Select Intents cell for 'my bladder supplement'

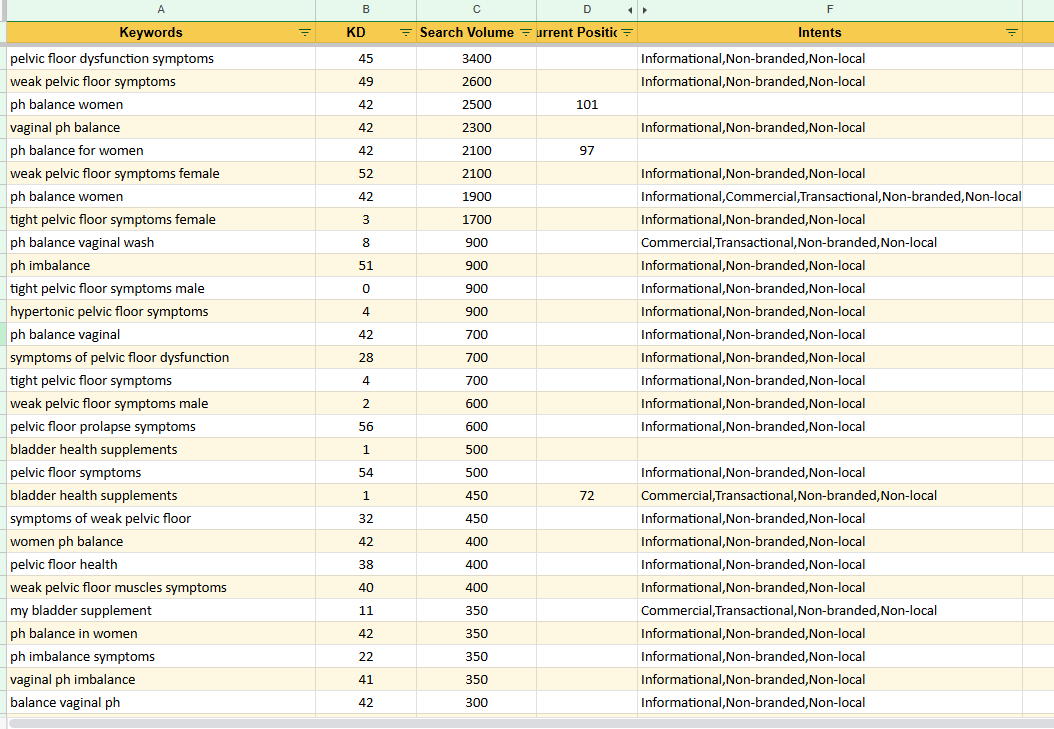[830, 611]
